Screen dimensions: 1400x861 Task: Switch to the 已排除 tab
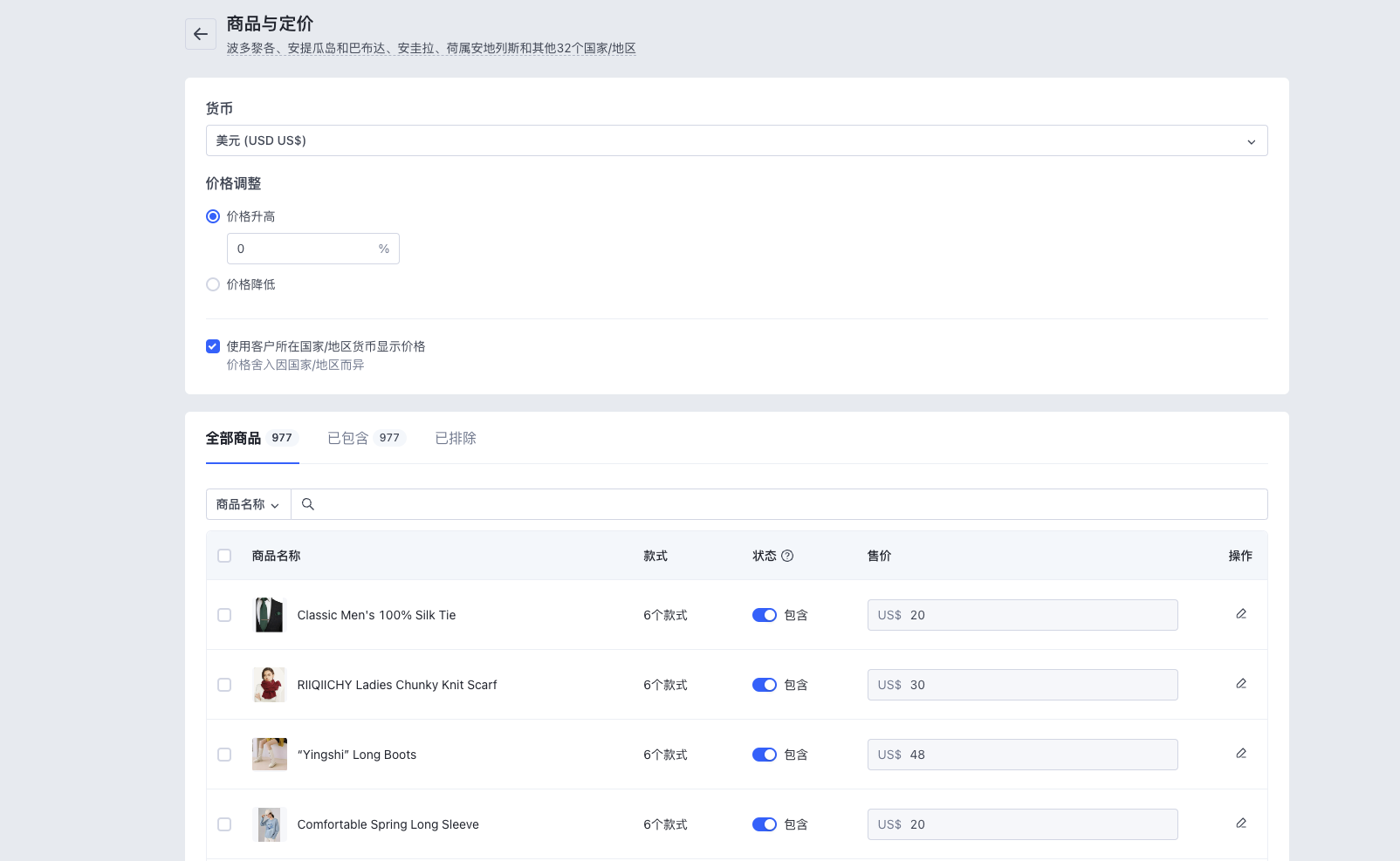(x=456, y=438)
